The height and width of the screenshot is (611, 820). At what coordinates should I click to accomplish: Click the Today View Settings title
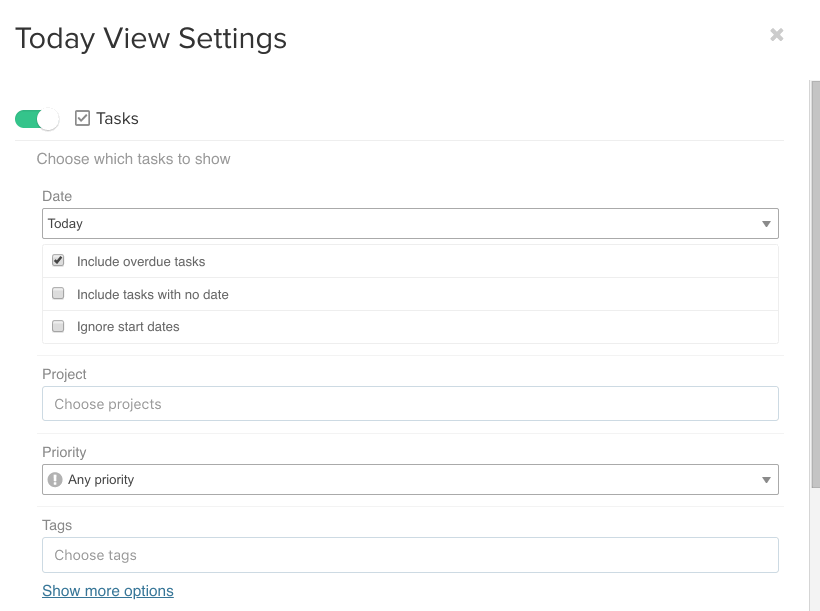pos(151,39)
